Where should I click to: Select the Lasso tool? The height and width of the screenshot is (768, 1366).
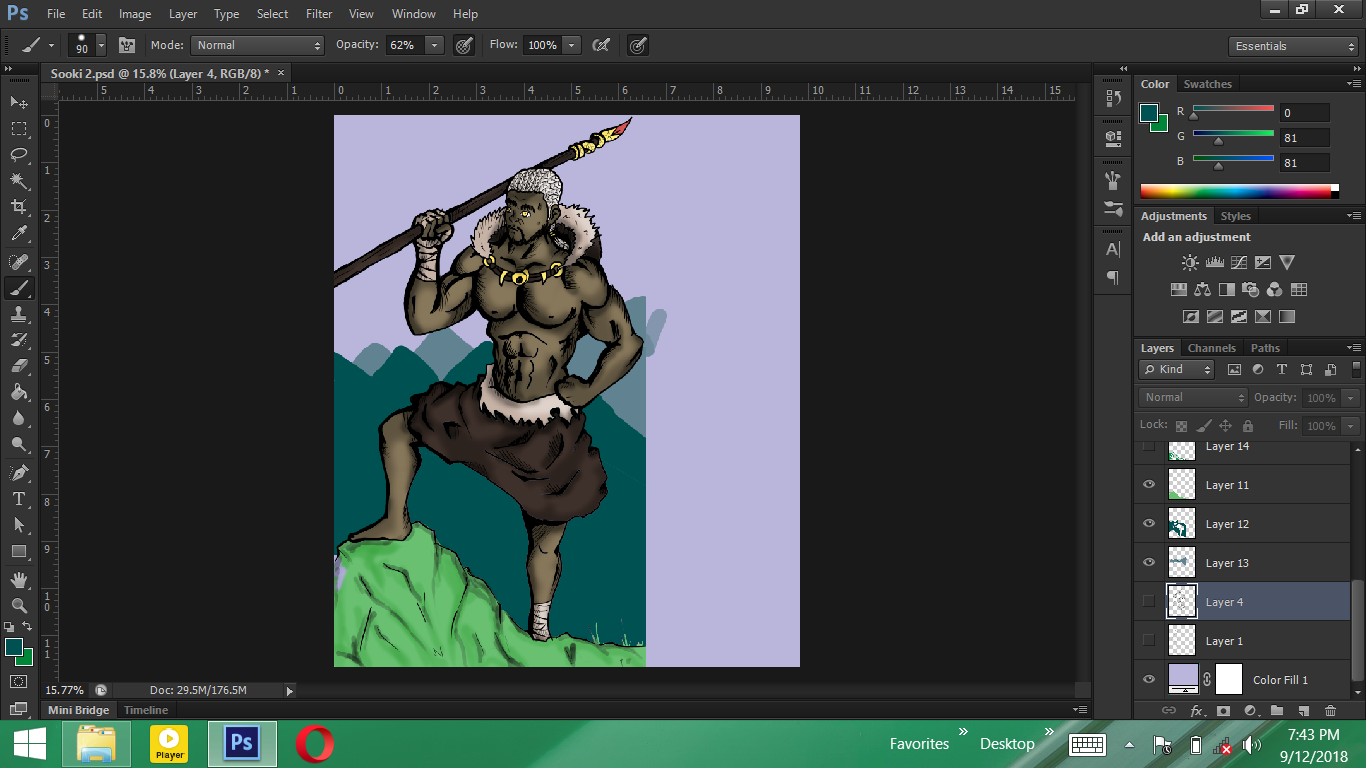pyautogui.click(x=19, y=154)
